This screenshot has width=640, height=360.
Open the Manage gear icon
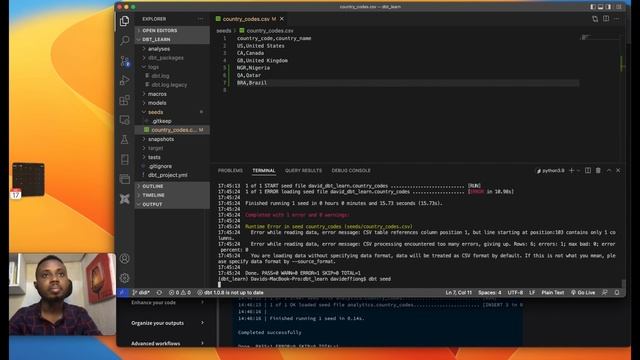124,278
